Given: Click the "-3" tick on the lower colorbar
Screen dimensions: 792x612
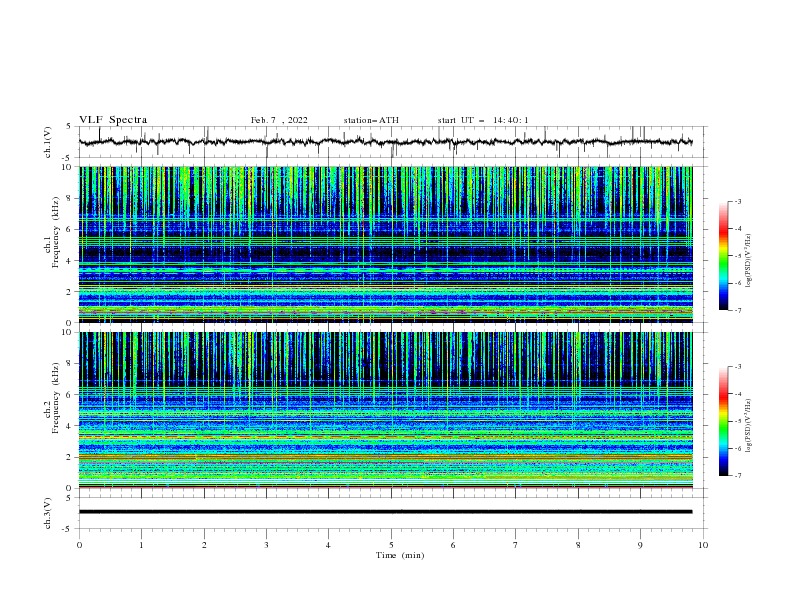Looking at the screenshot, I should point(738,367).
